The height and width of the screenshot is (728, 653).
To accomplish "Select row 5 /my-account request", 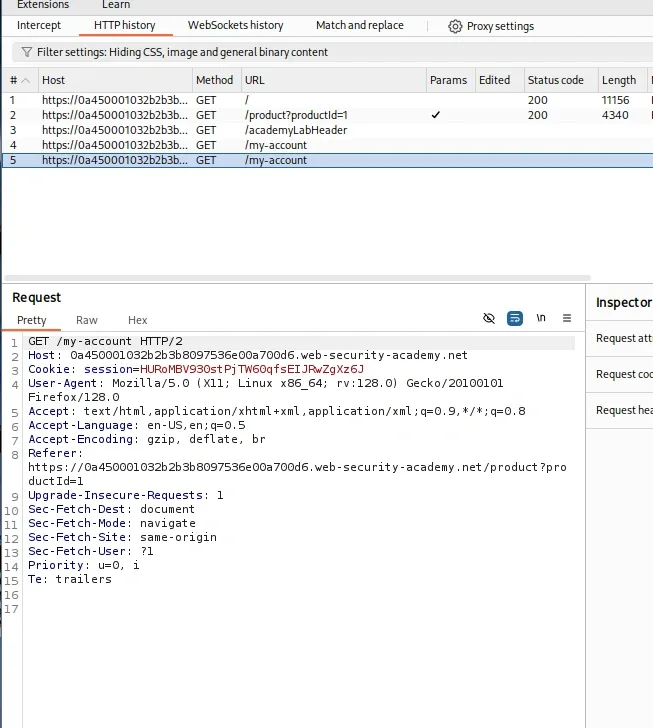I will tap(327, 160).
